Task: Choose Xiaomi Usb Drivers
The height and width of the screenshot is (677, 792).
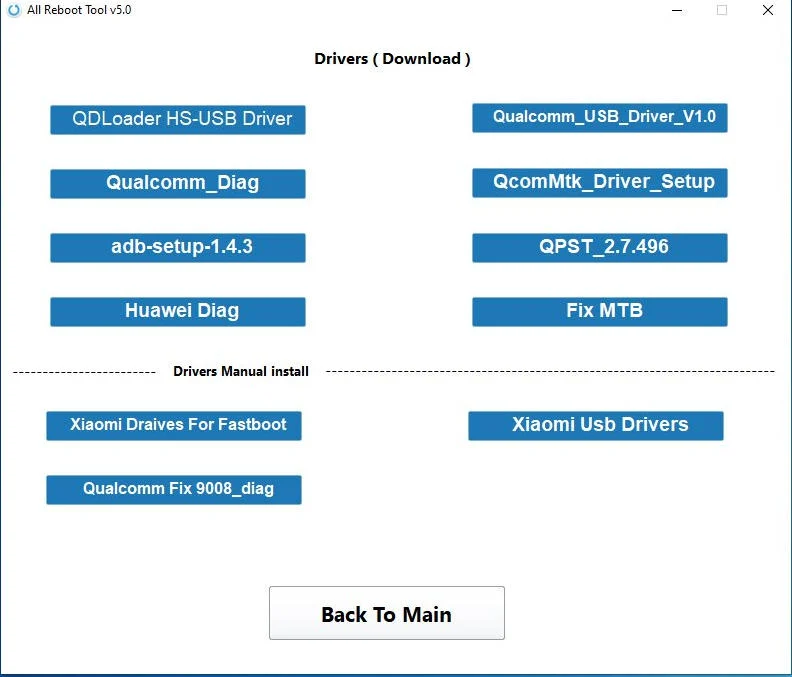Action: [596, 425]
